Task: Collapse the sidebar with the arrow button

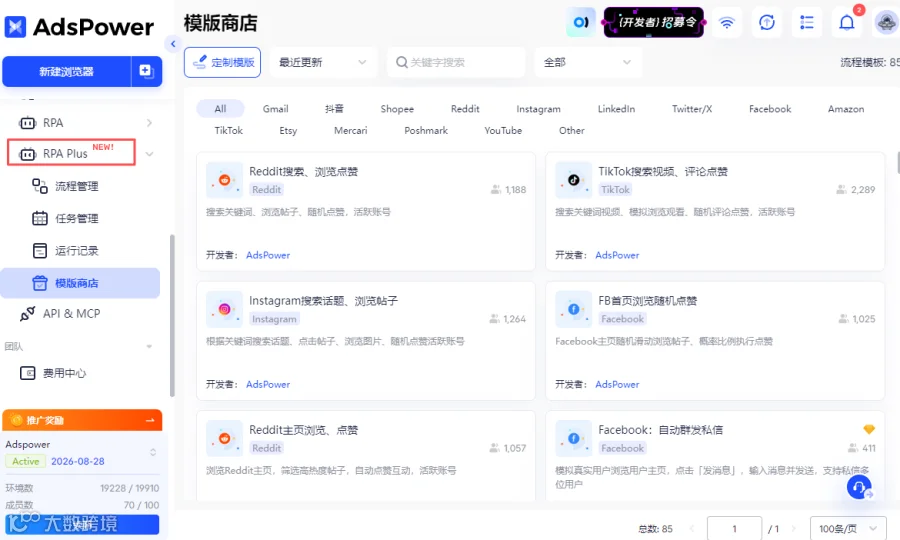Action: (173, 44)
